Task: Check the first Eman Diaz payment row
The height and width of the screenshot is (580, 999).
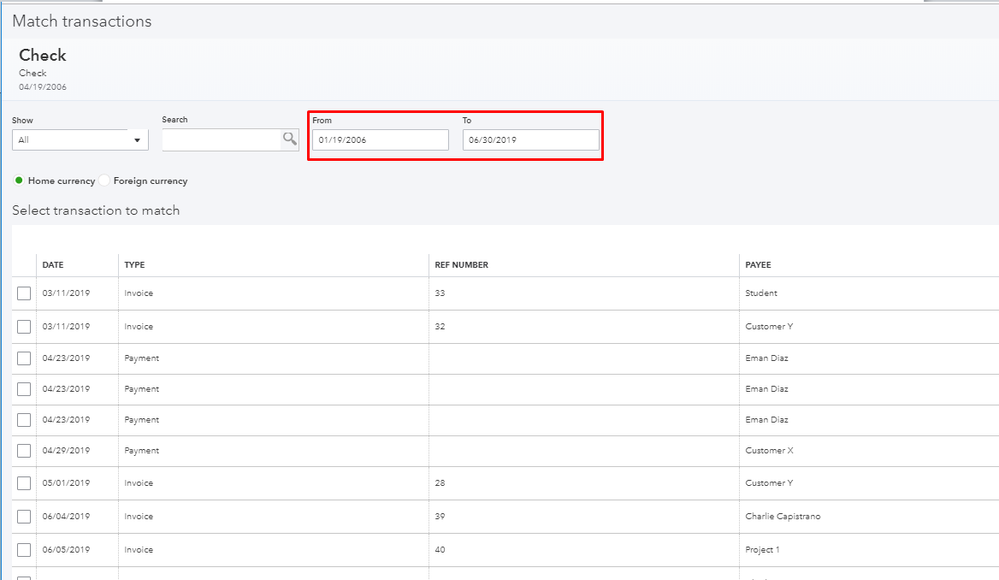Action: (x=24, y=358)
